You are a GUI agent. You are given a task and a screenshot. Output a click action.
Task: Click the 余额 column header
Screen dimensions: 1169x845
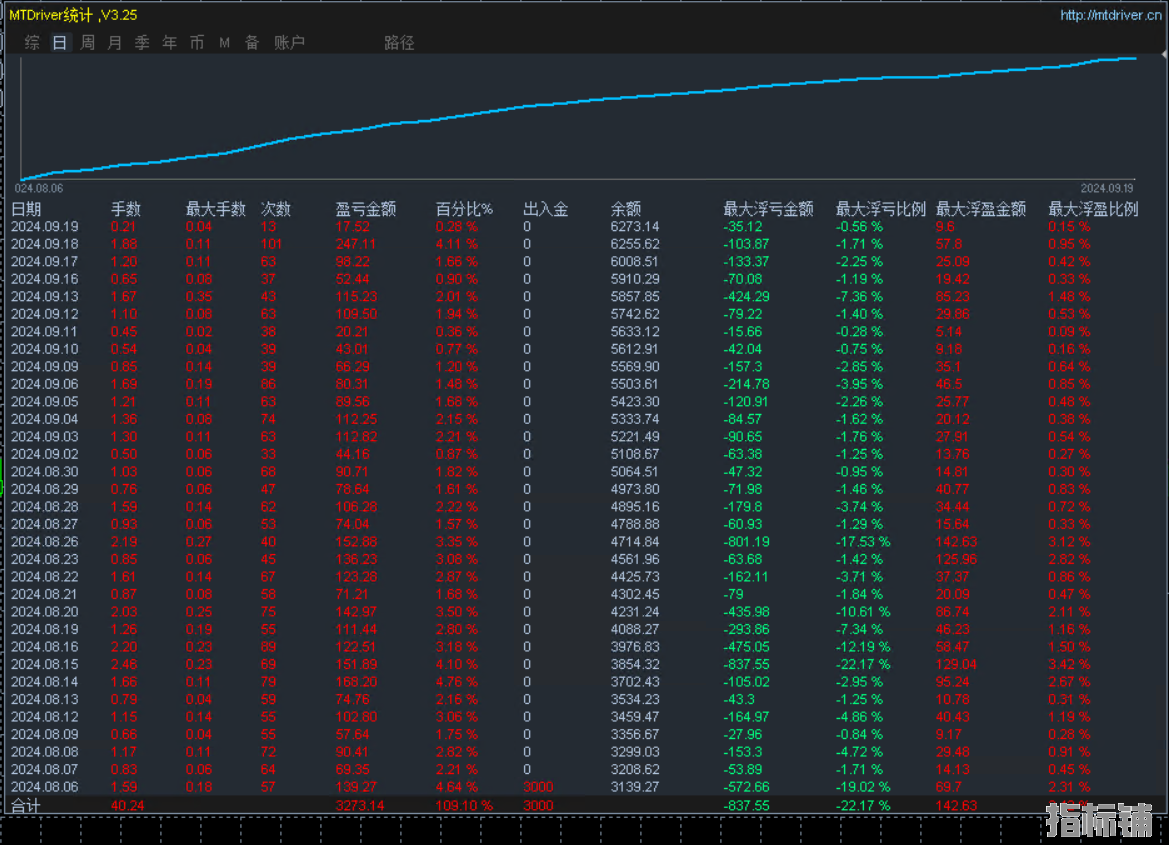pos(625,209)
